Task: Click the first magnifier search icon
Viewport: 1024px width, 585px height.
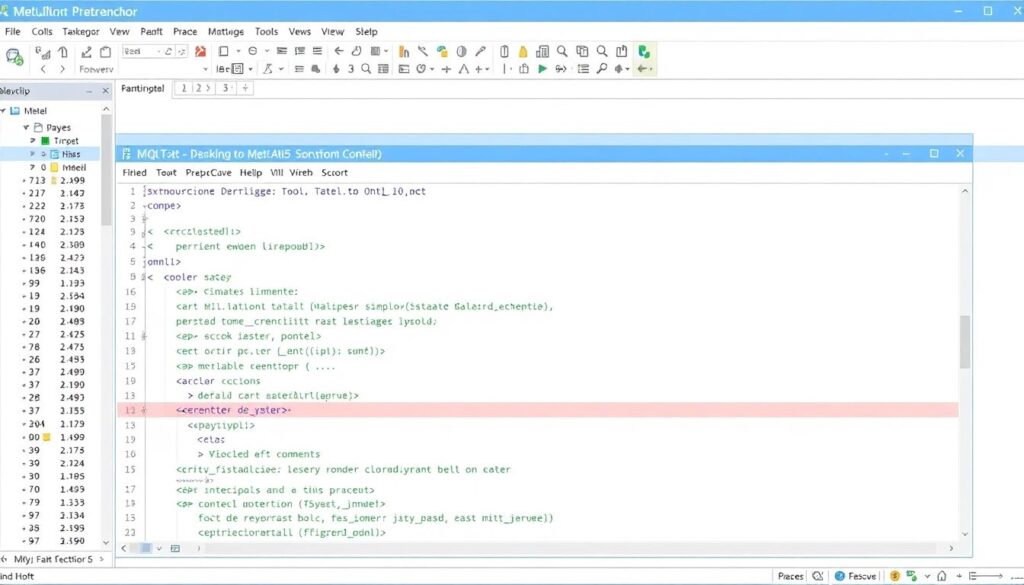Action: (562, 51)
